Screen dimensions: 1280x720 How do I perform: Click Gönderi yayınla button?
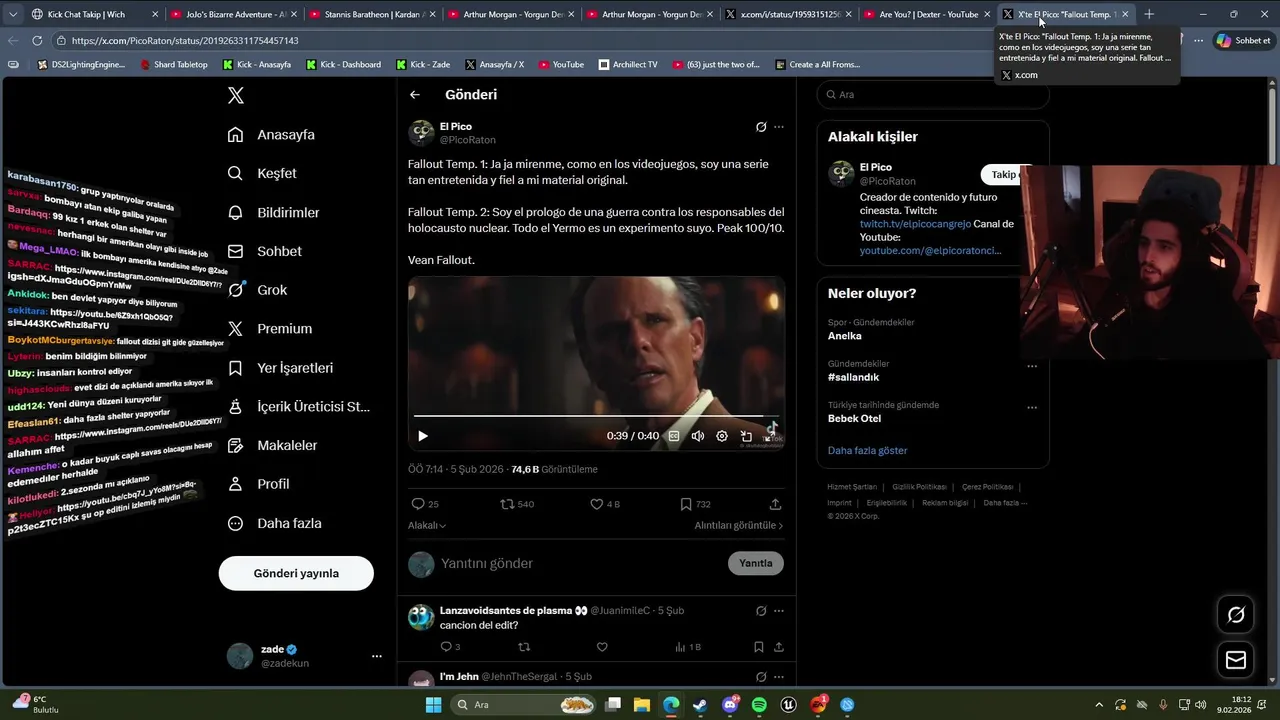[x=296, y=573]
